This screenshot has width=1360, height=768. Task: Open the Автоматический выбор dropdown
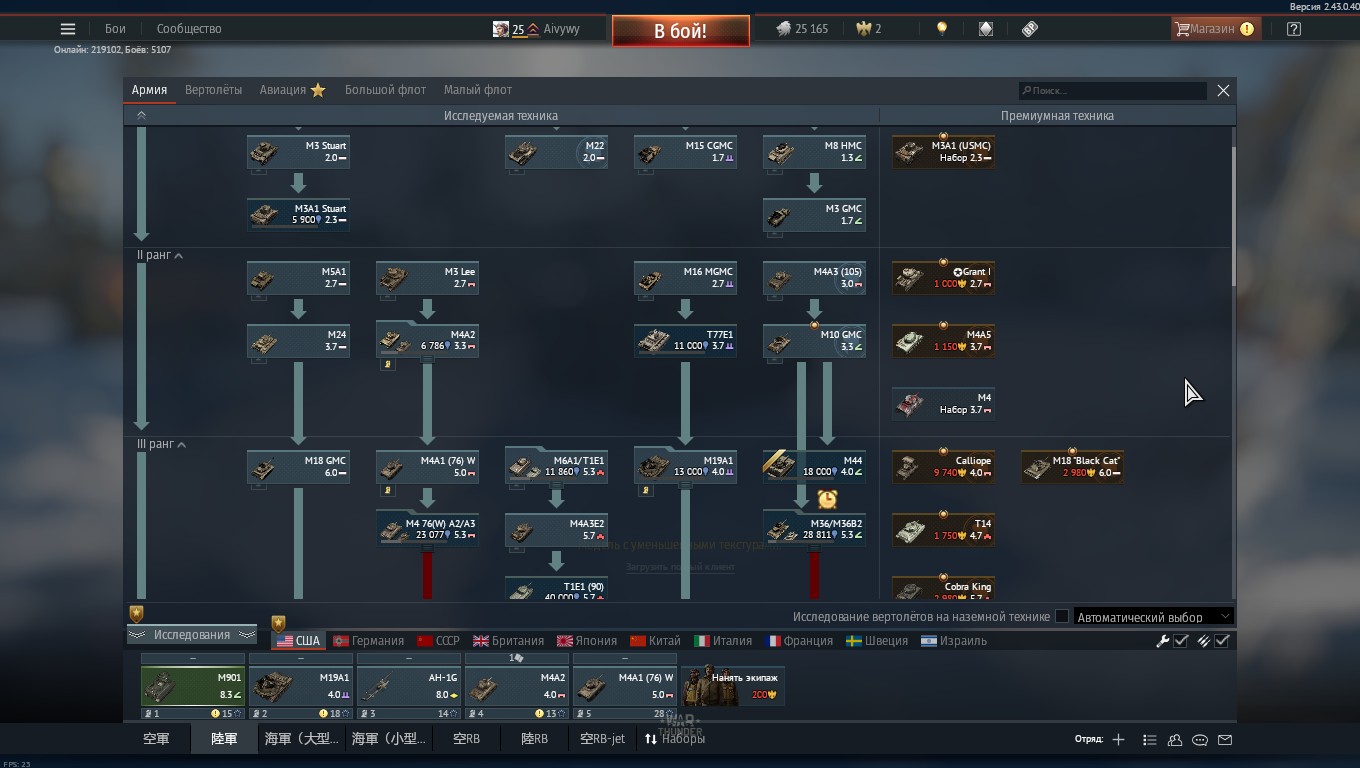[x=1153, y=617]
